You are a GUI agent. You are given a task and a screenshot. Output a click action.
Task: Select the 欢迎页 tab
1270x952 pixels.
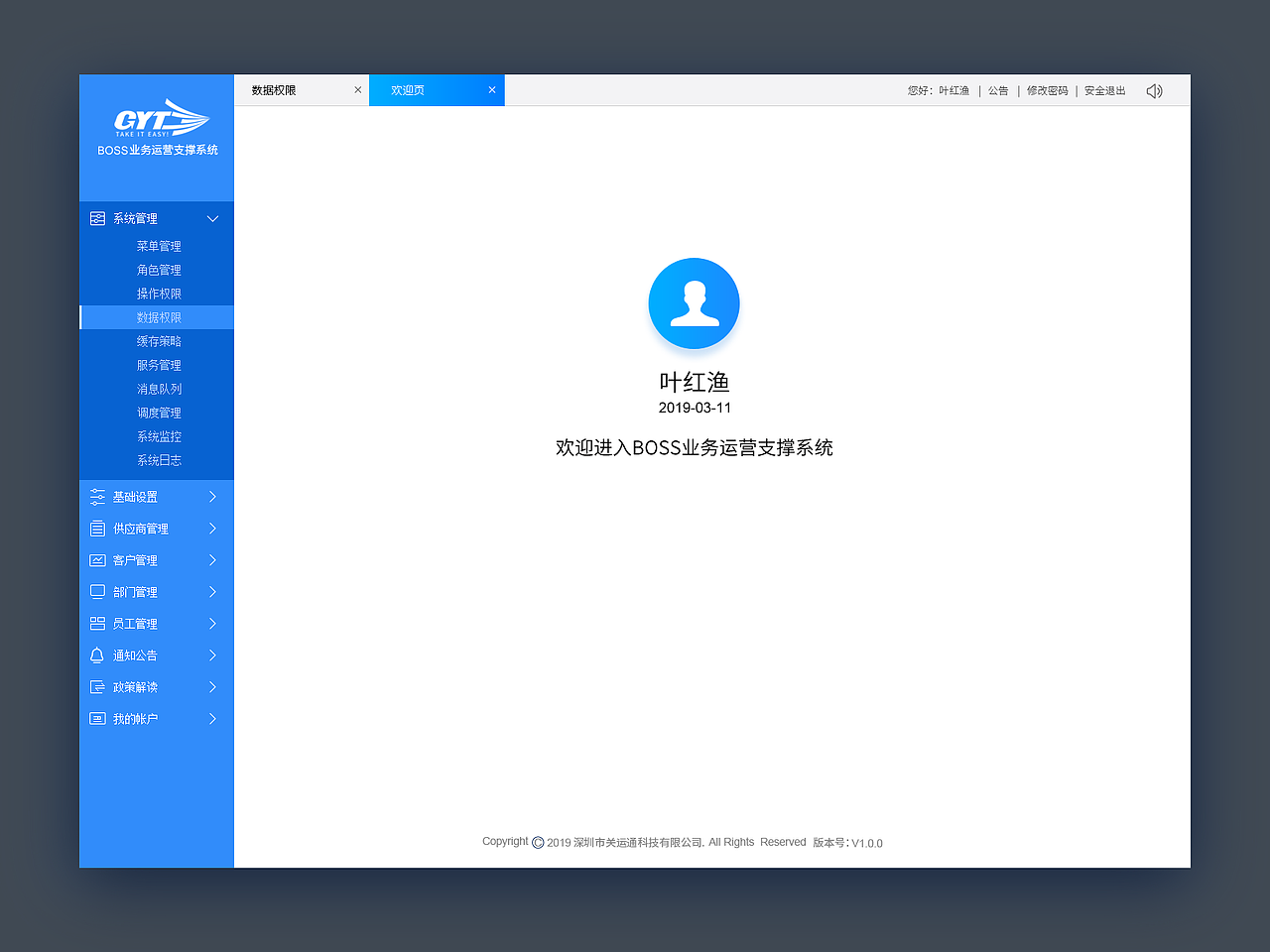407,89
